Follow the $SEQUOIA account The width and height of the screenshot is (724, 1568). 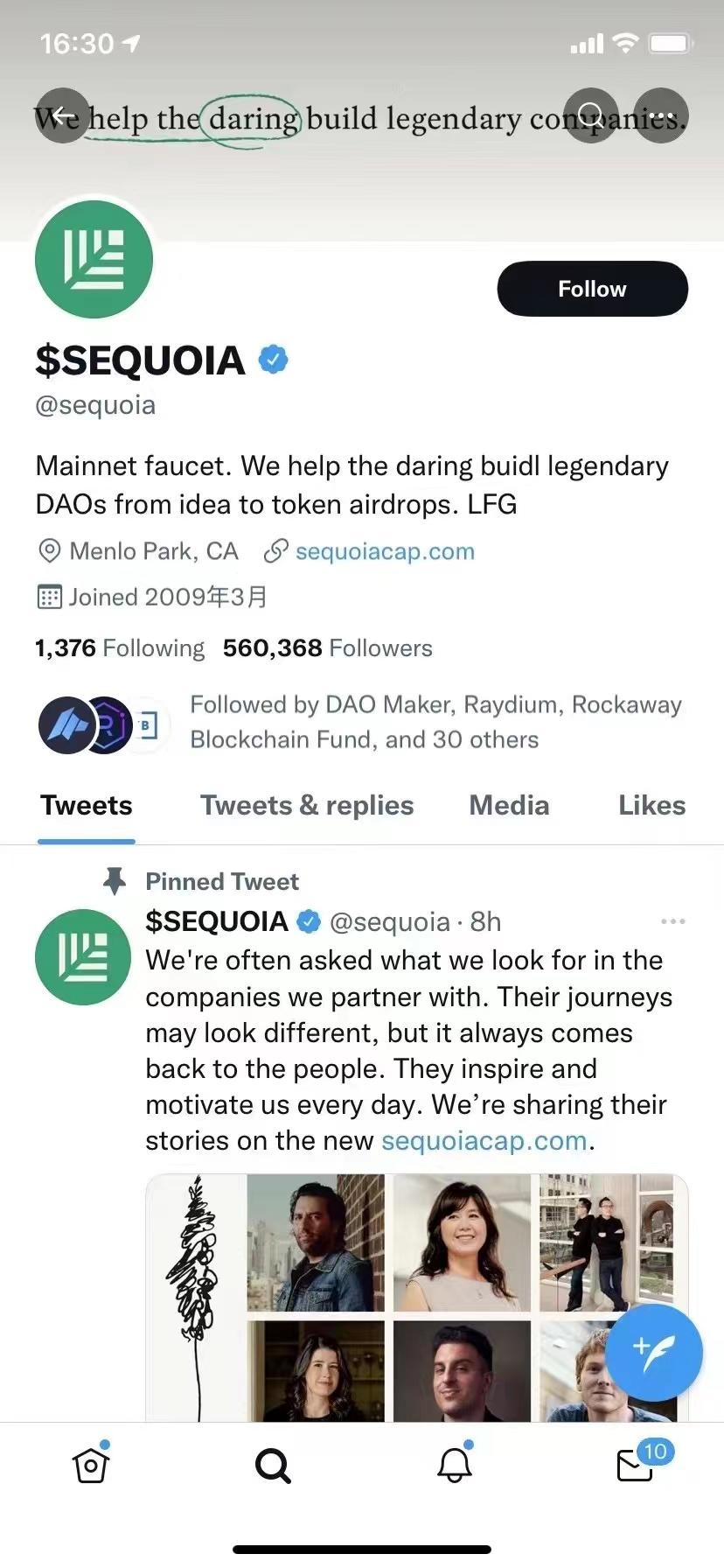(x=592, y=289)
